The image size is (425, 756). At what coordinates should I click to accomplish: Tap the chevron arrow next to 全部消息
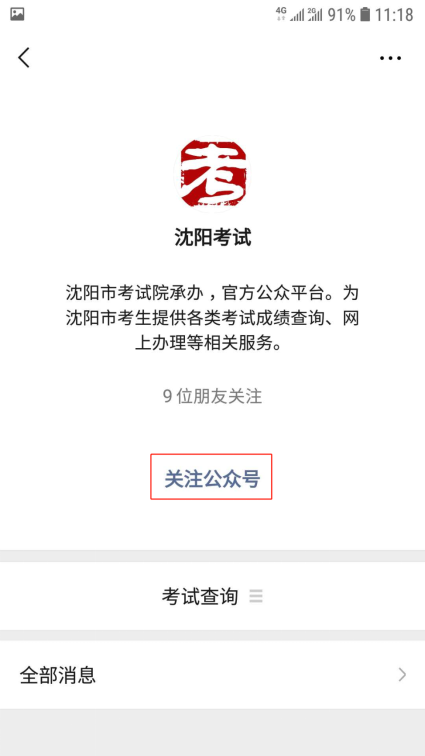[x=402, y=675]
